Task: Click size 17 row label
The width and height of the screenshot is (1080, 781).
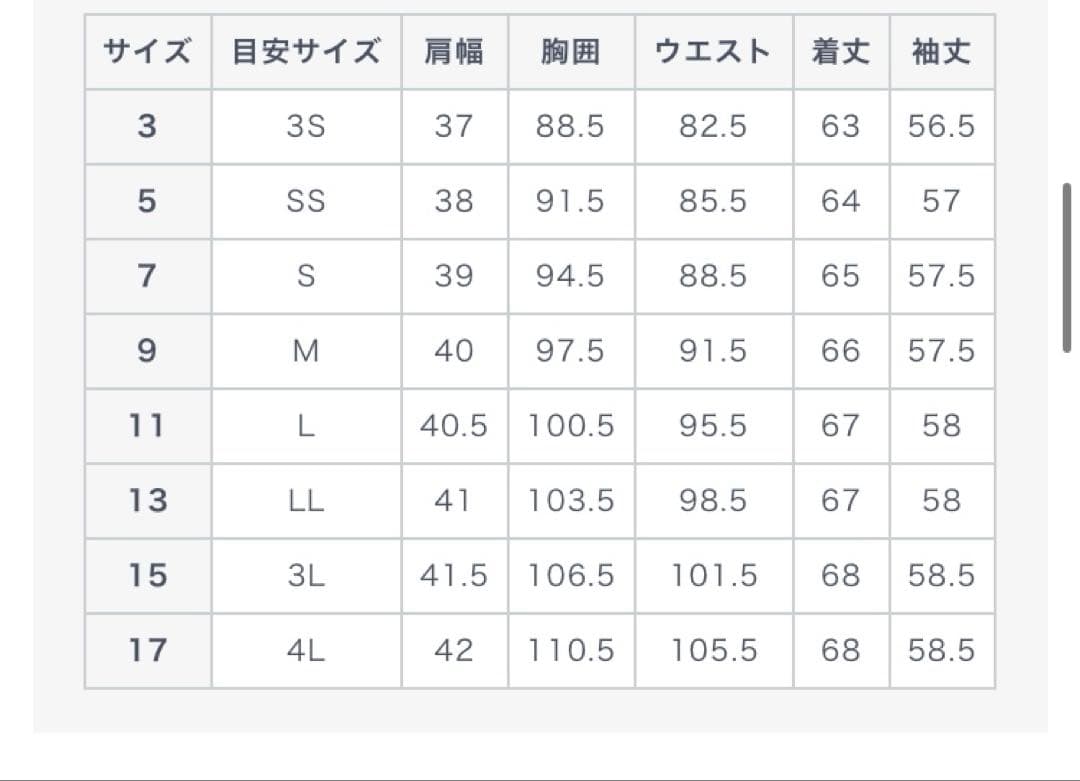Action: (x=147, y=651)
